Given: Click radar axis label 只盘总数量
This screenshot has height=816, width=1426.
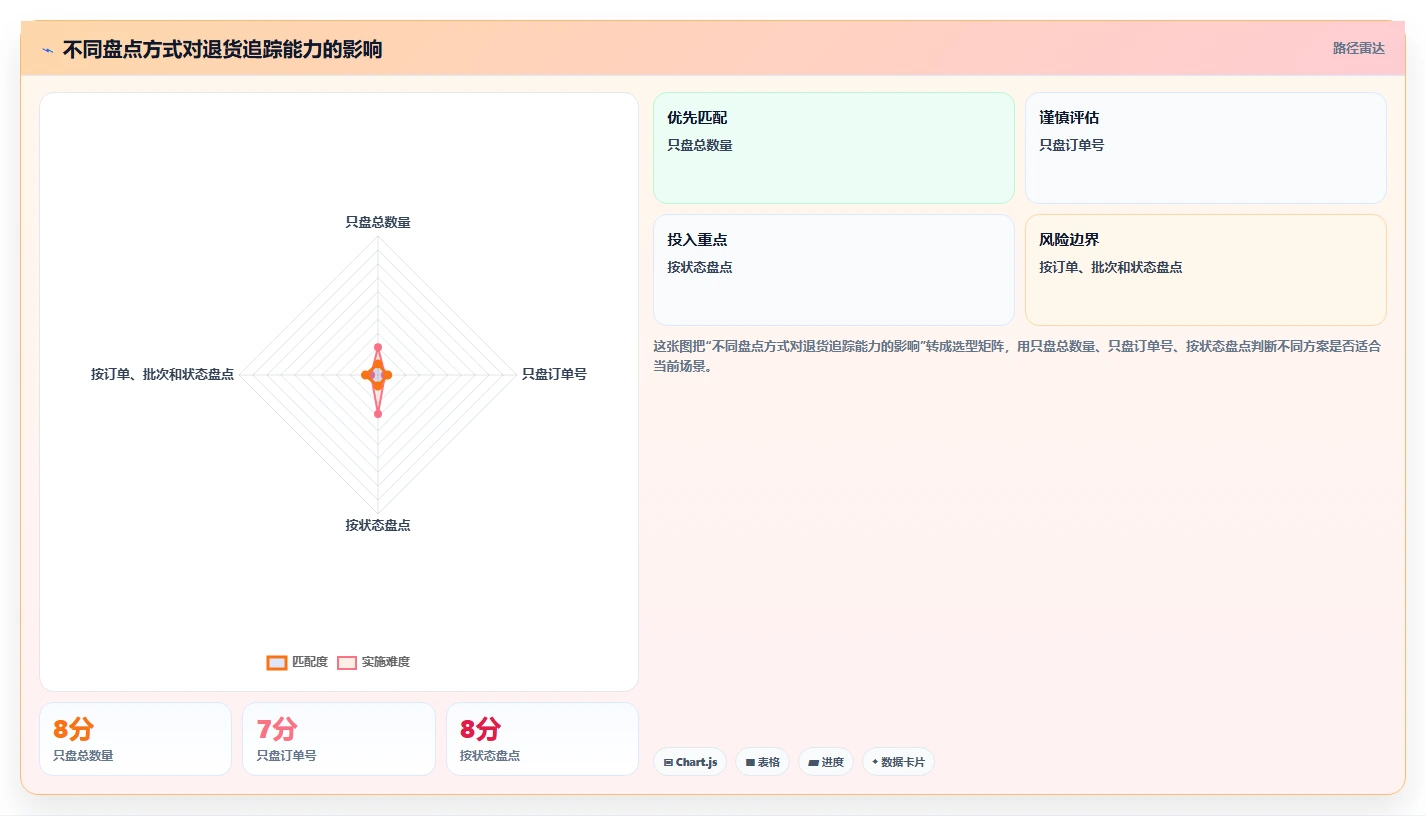Looking at the screenshot, I should click(378, 222).
